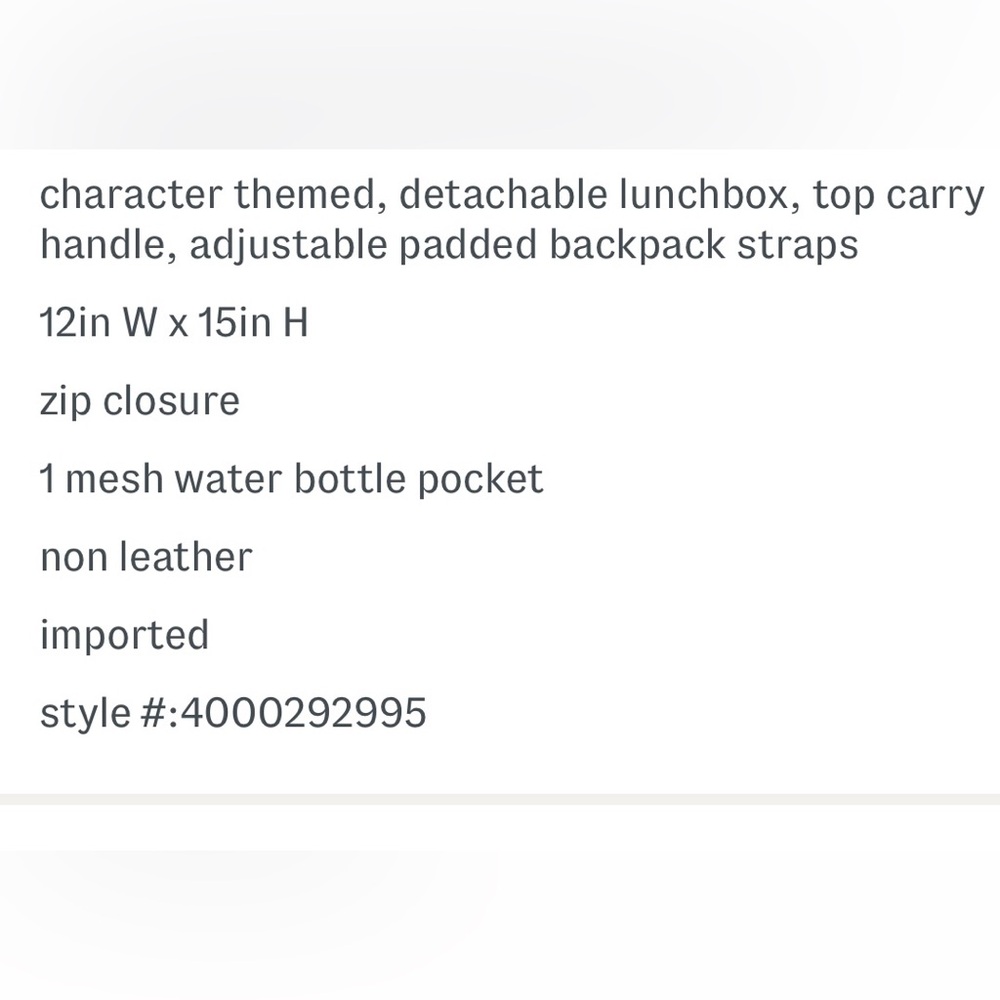Click the word 'pocket' in mesh pocket line
Image resolution: width=1000 pixels, height=1000 pixels.
[x=481, y=479]
